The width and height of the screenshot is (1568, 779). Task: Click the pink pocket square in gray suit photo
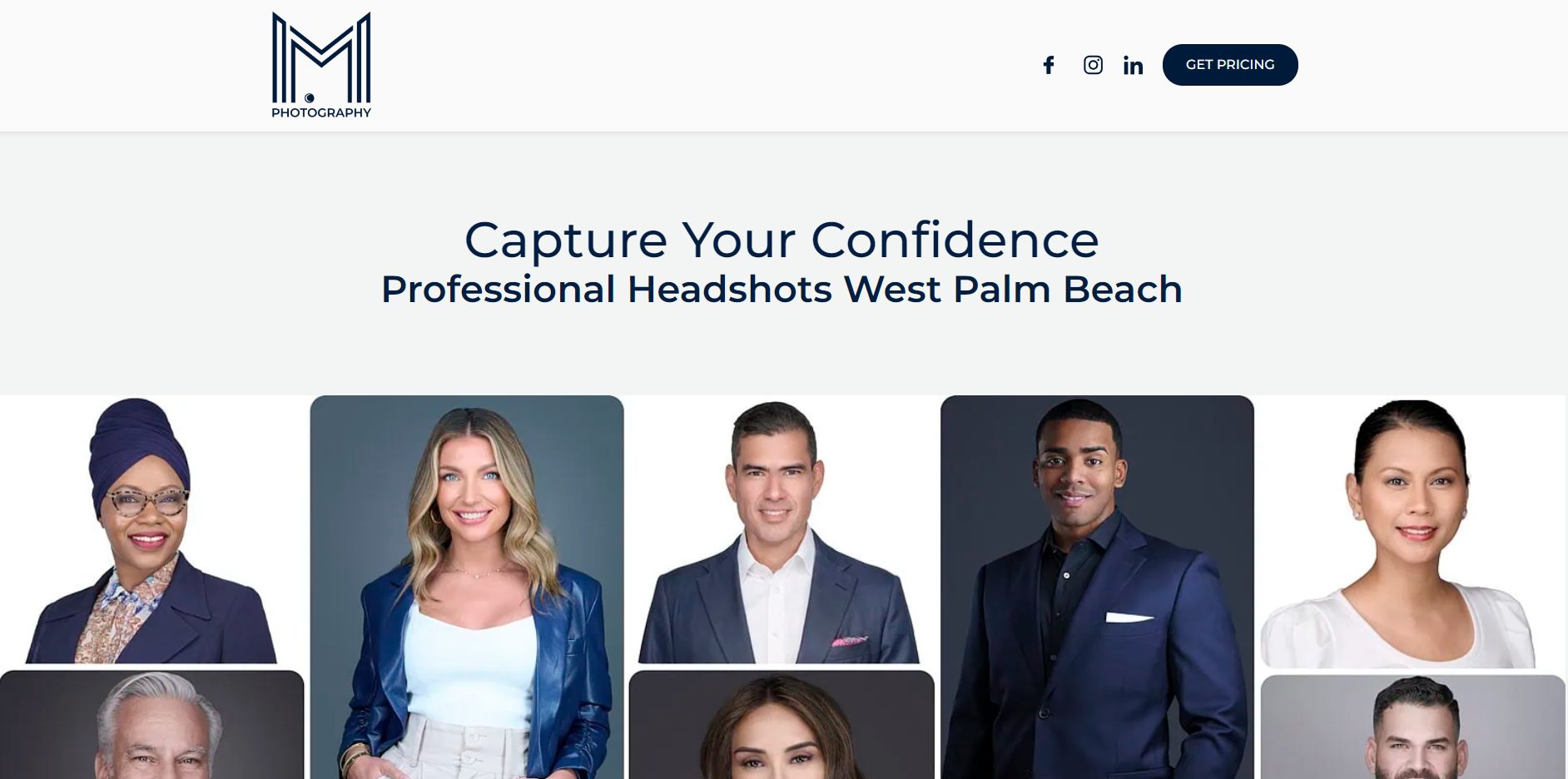pyautogui.click(x=849, y=641)
